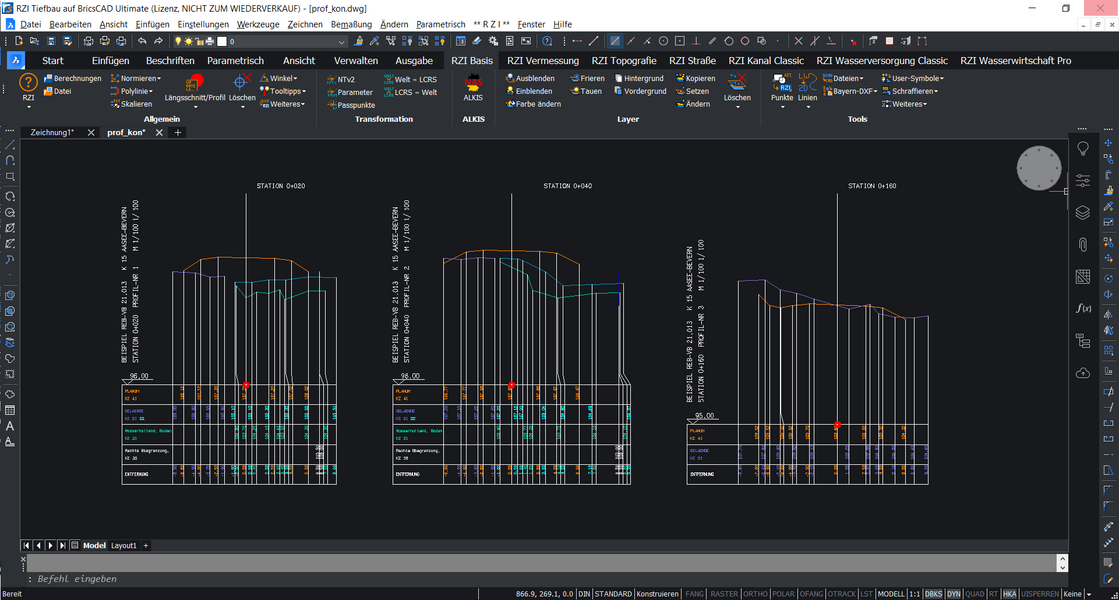Select the text A tool in left toolbar
This screenshot has width=1119, height=600.
pyautogui.click(x=10, y=426)
